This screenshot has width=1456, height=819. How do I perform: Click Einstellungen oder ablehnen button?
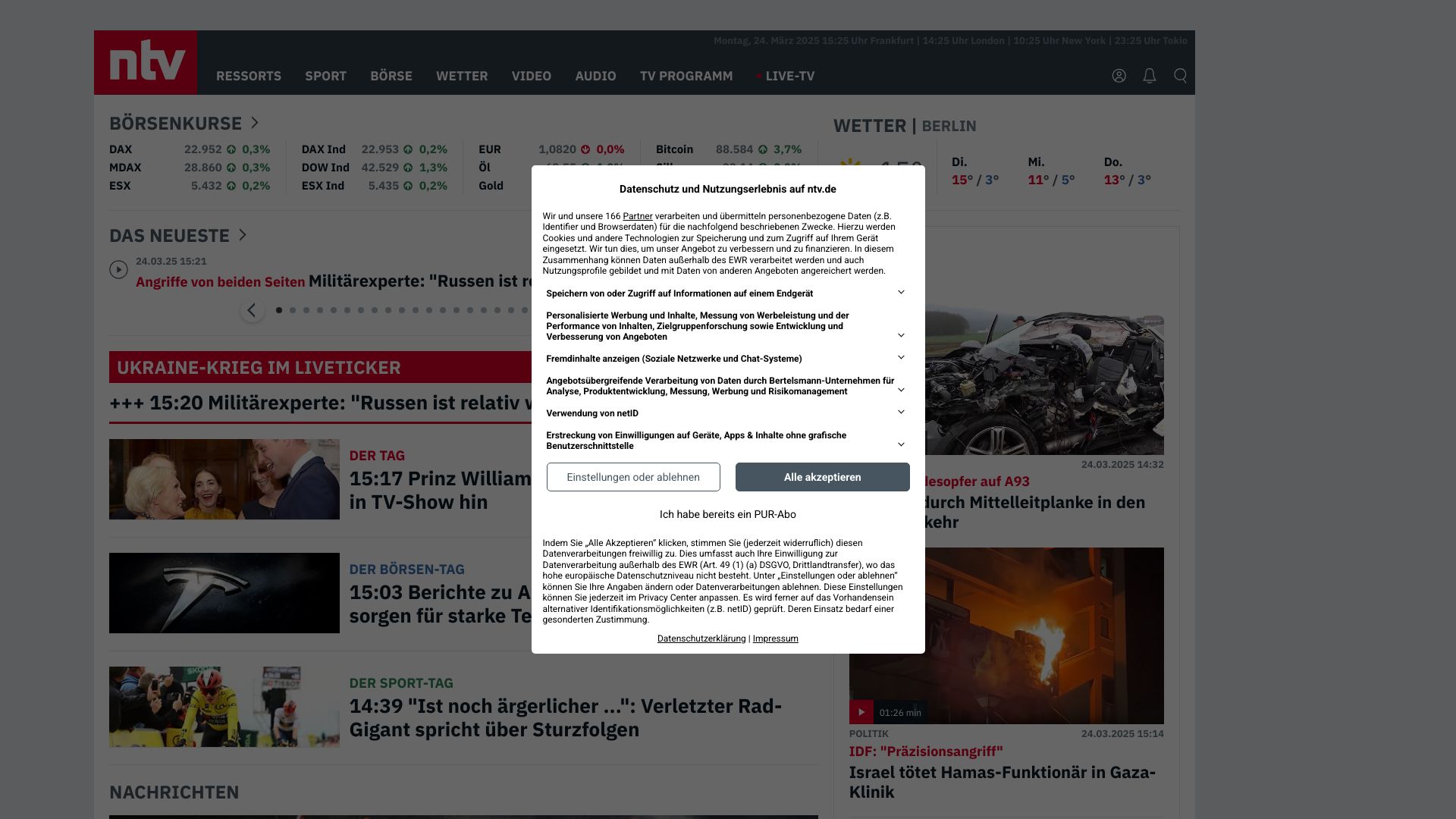[633, 477]
